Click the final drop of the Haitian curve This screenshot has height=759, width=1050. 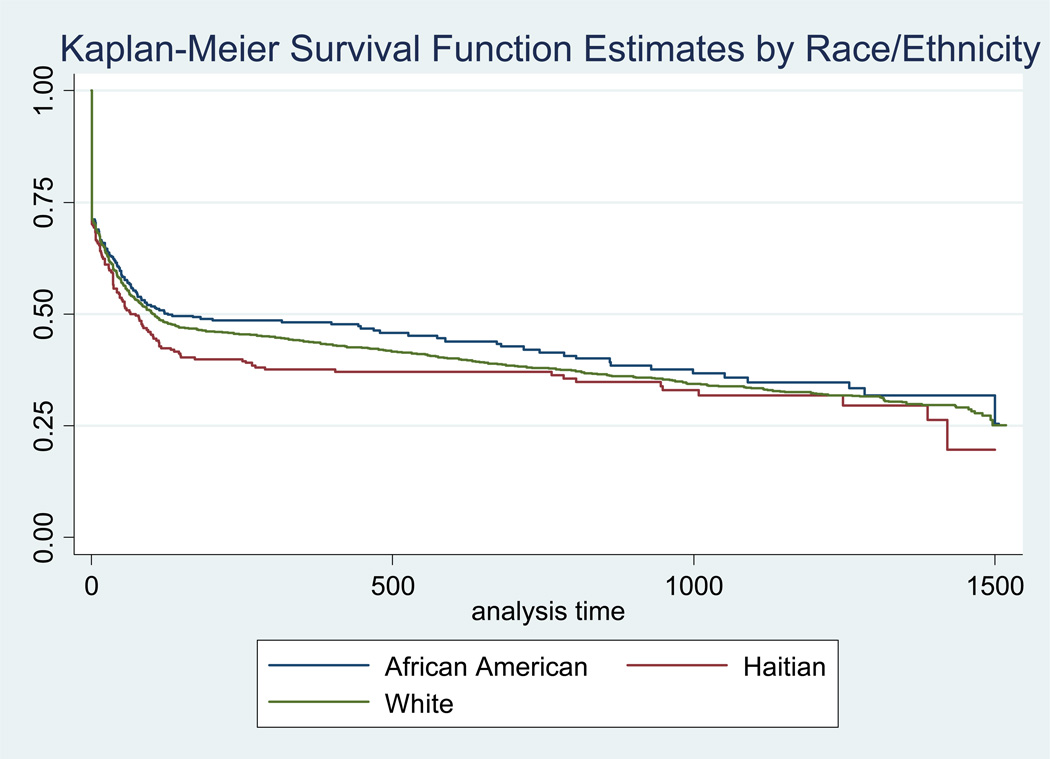coord(948,435)
